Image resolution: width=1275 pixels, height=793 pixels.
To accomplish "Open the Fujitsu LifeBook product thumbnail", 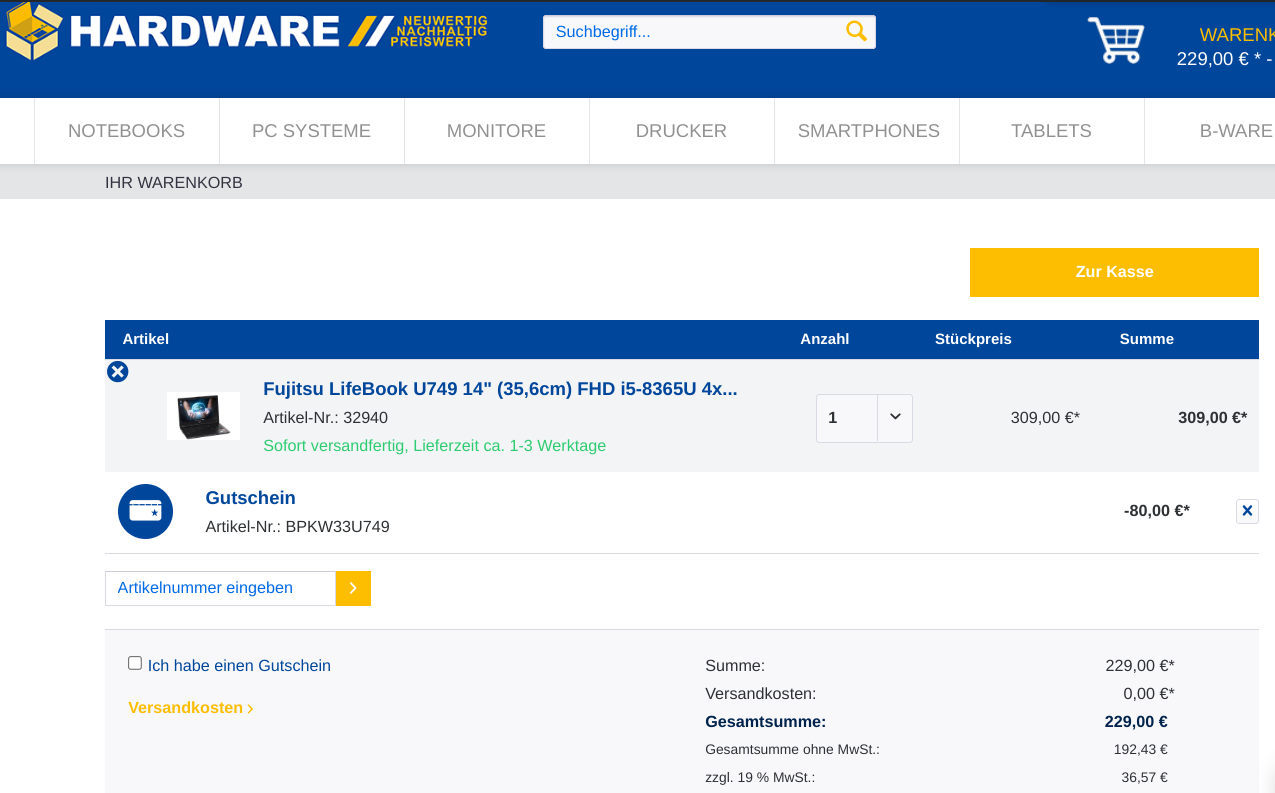I will (203, 416).
